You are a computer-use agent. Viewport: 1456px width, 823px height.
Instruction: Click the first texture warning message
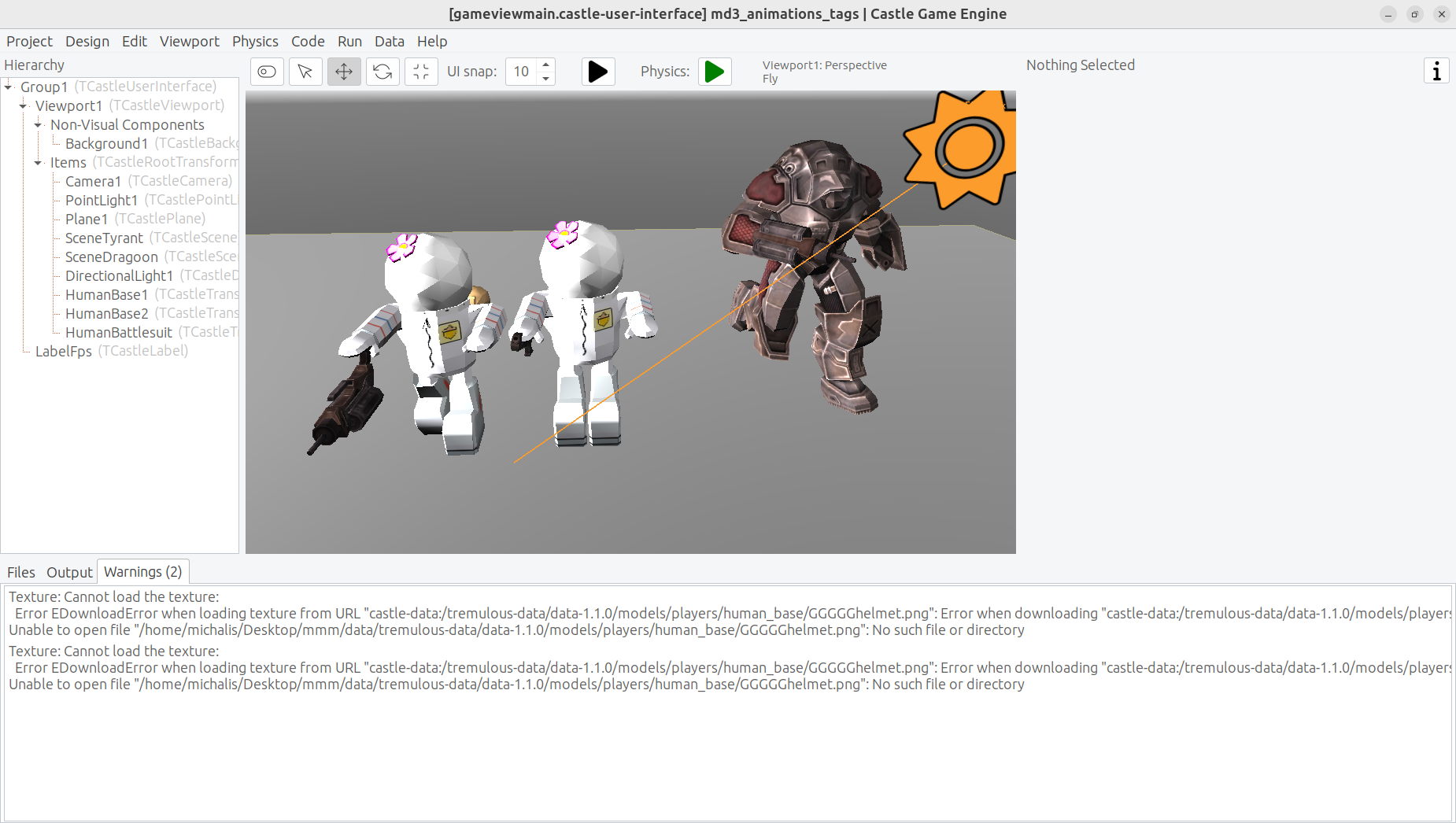click(x=728, y=613)
